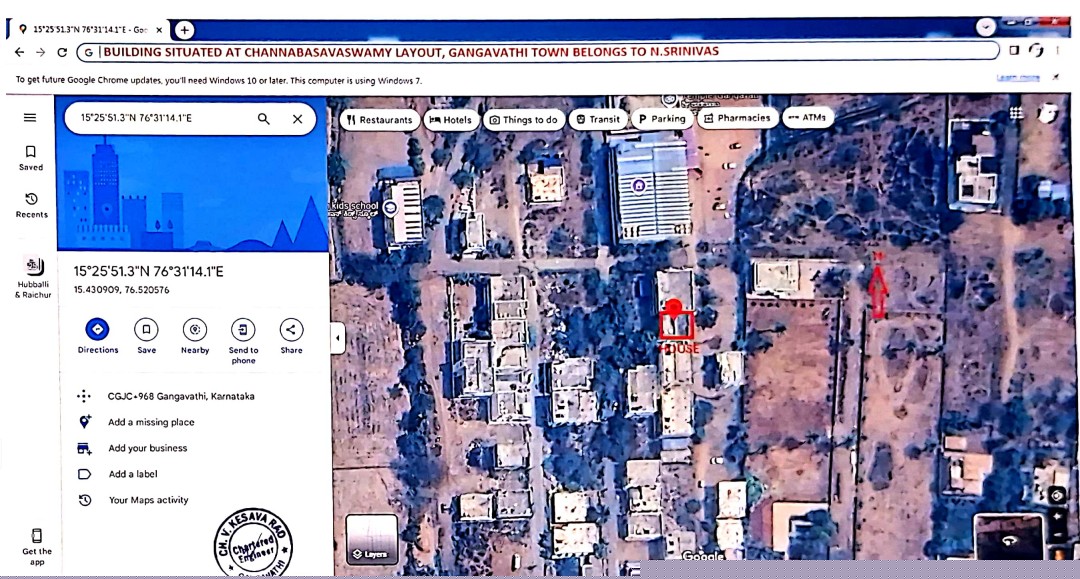This screenshot has height=579, width=1080.
Task: Click the Share icon for the location
Action: [291, 330]
